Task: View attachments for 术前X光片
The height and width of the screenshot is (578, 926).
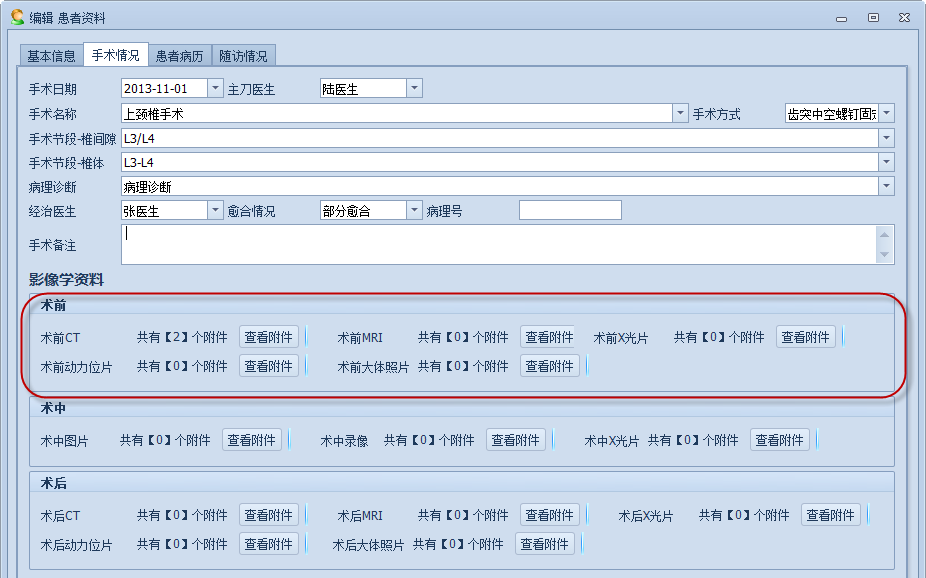Action: click(806, 337)
